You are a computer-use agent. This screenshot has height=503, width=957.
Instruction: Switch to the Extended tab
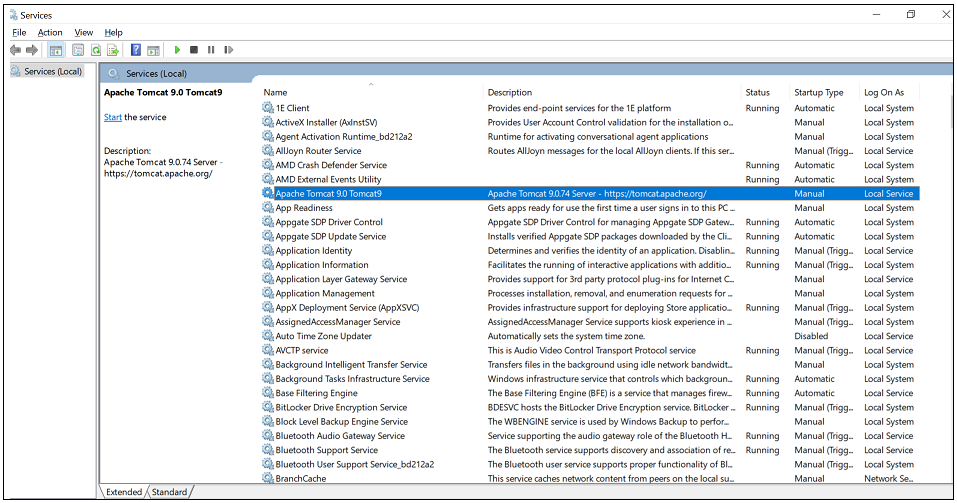pyautogui.click(x=124, y=492)
